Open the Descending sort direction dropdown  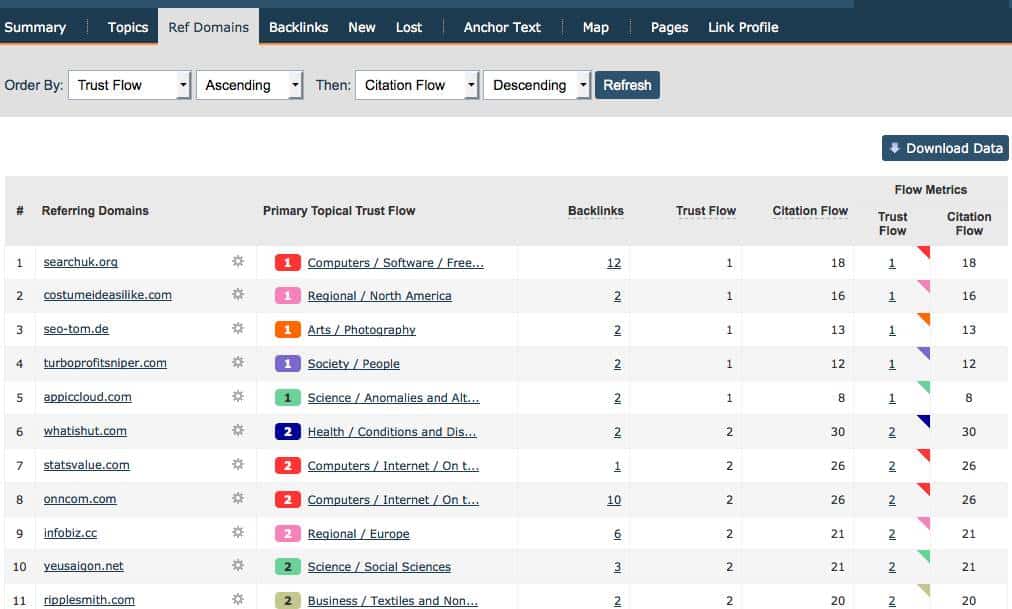[537, 85]
